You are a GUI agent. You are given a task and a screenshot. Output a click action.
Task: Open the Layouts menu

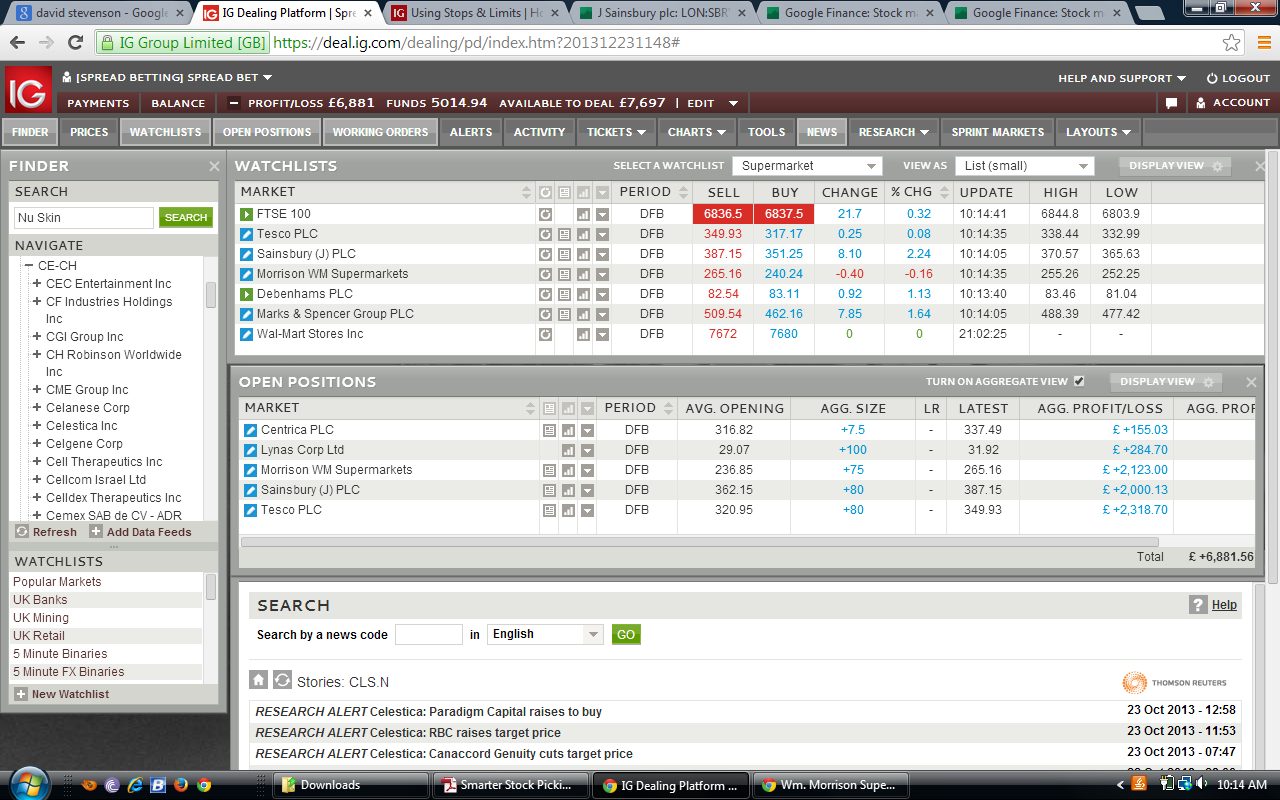[1098, 132]
